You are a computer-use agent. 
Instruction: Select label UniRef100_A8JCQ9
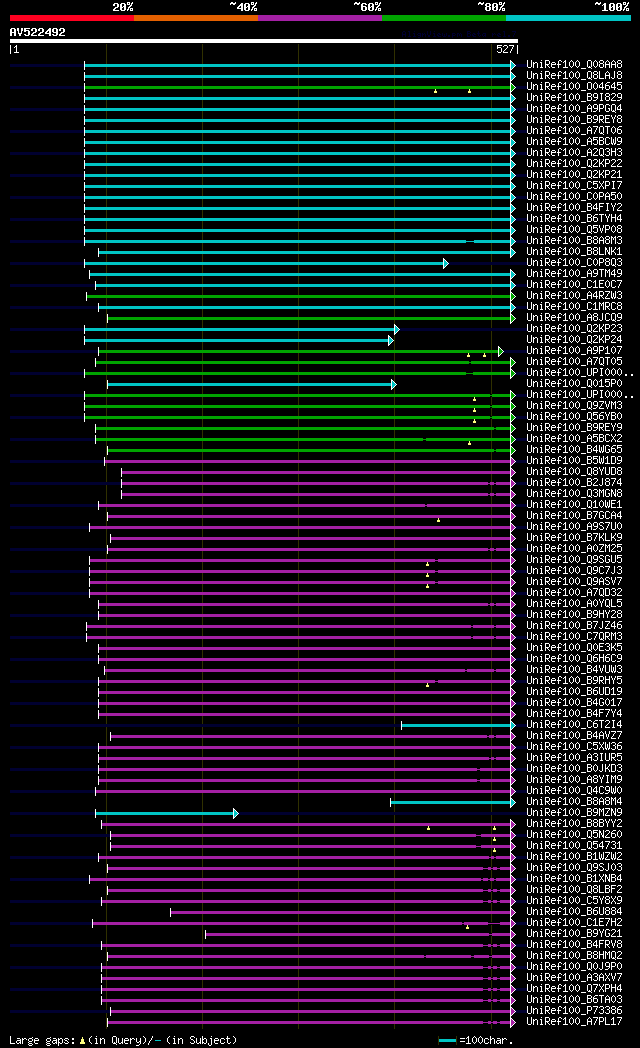pyautogui.click(x=574, y=318)
